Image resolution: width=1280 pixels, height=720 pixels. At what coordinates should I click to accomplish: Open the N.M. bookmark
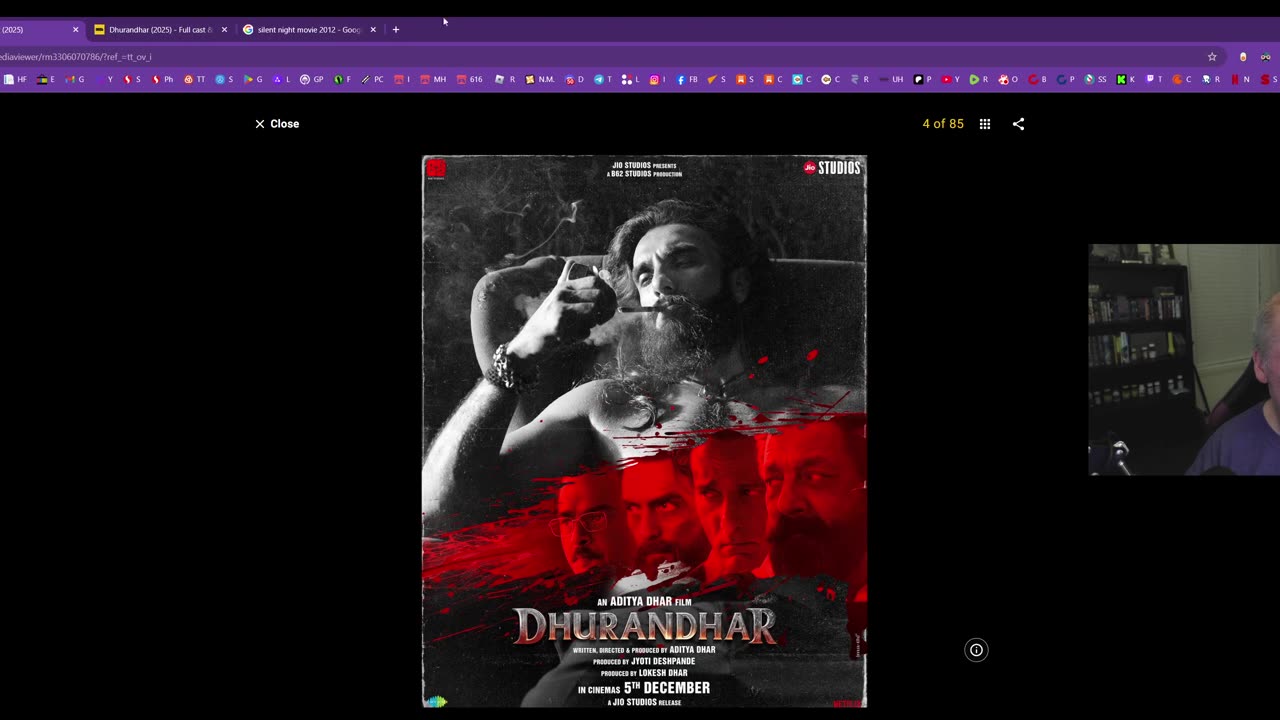[540, 79]
